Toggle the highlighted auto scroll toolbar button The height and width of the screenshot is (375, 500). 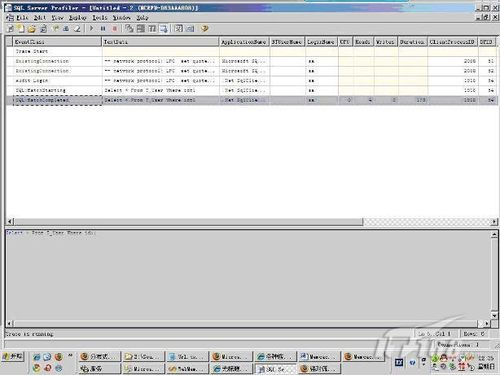coord(164,29)
